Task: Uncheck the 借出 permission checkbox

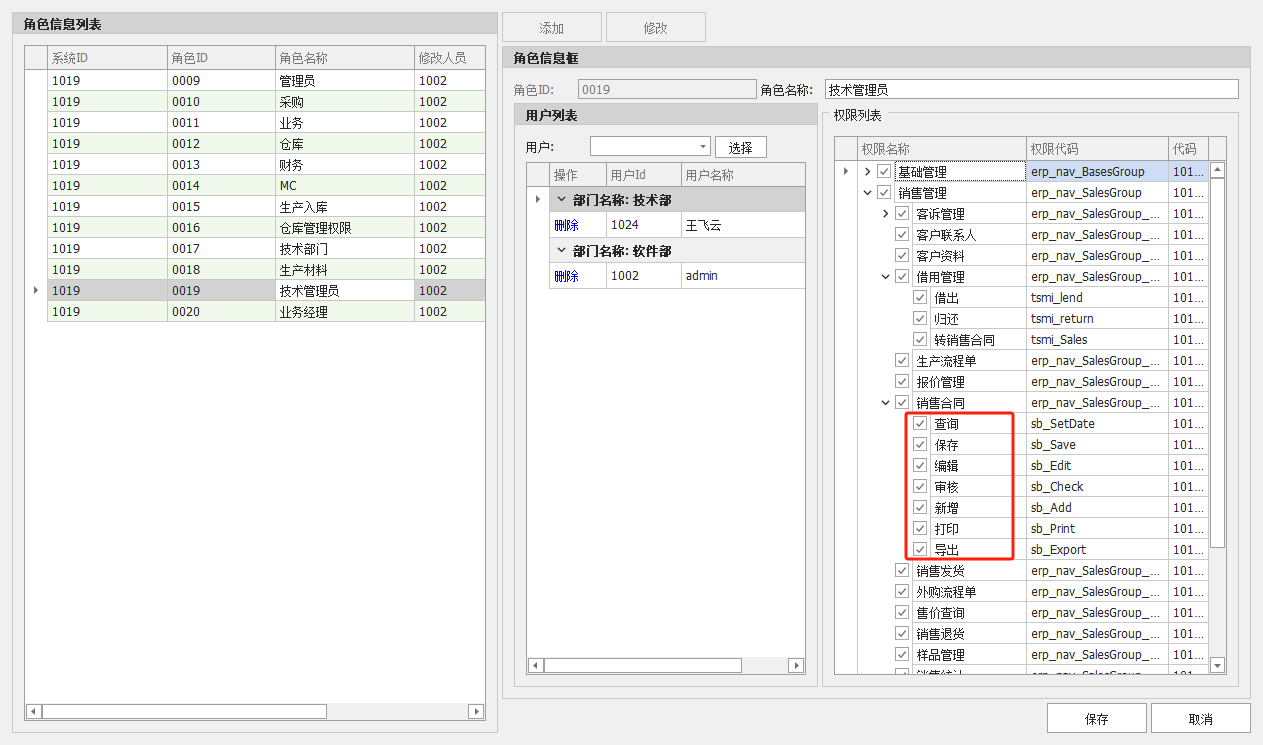Action: coord(920,298)
